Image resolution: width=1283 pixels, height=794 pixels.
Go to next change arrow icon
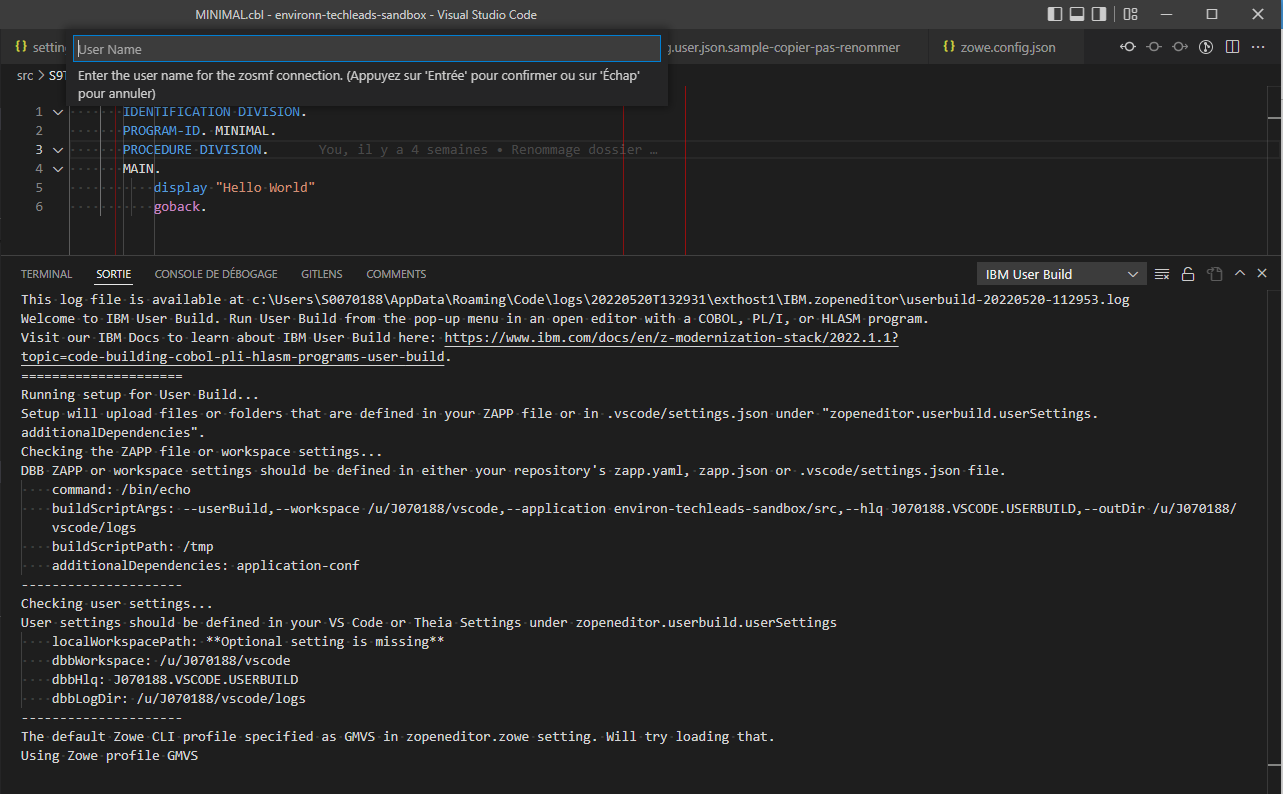click(x=1179, y=46)
